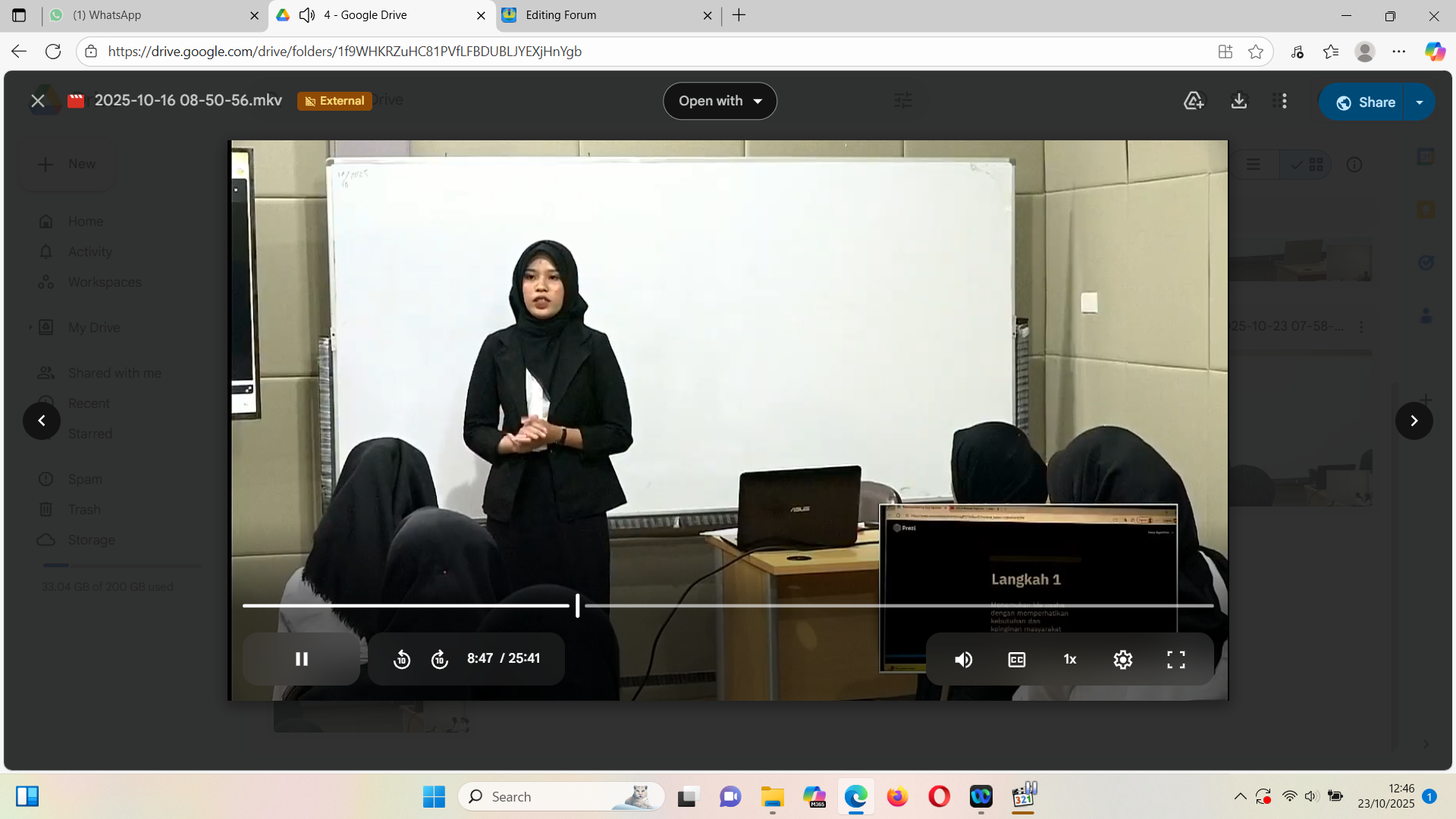Open video settings gear
1456x819 pixels.
[1122, 660]
